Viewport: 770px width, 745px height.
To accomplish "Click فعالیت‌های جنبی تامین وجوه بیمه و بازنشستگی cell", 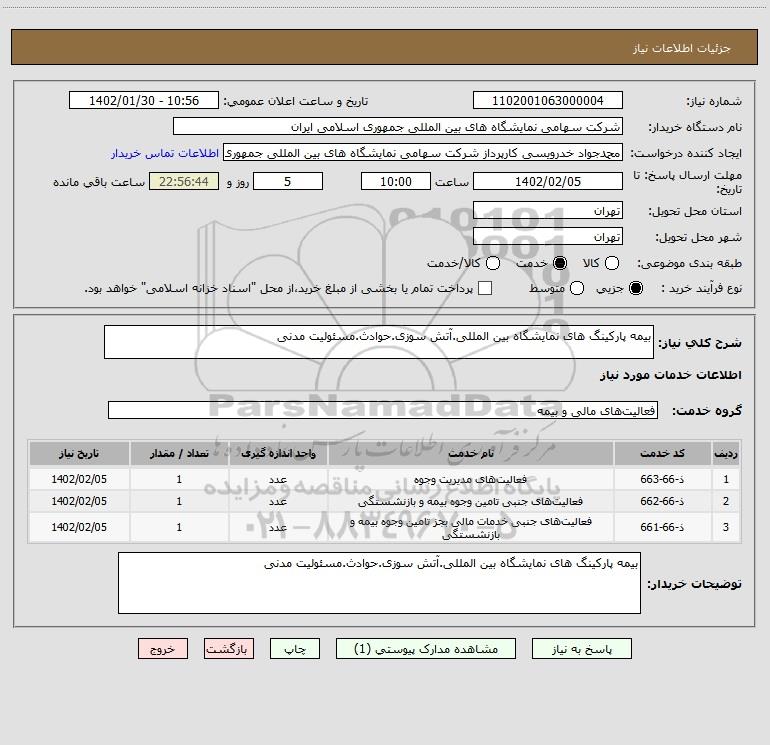I will point(470,501).
